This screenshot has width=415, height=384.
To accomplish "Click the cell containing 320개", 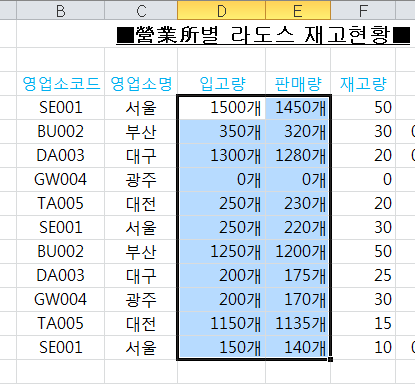I will pyautogui.click(x=298, y=131).
